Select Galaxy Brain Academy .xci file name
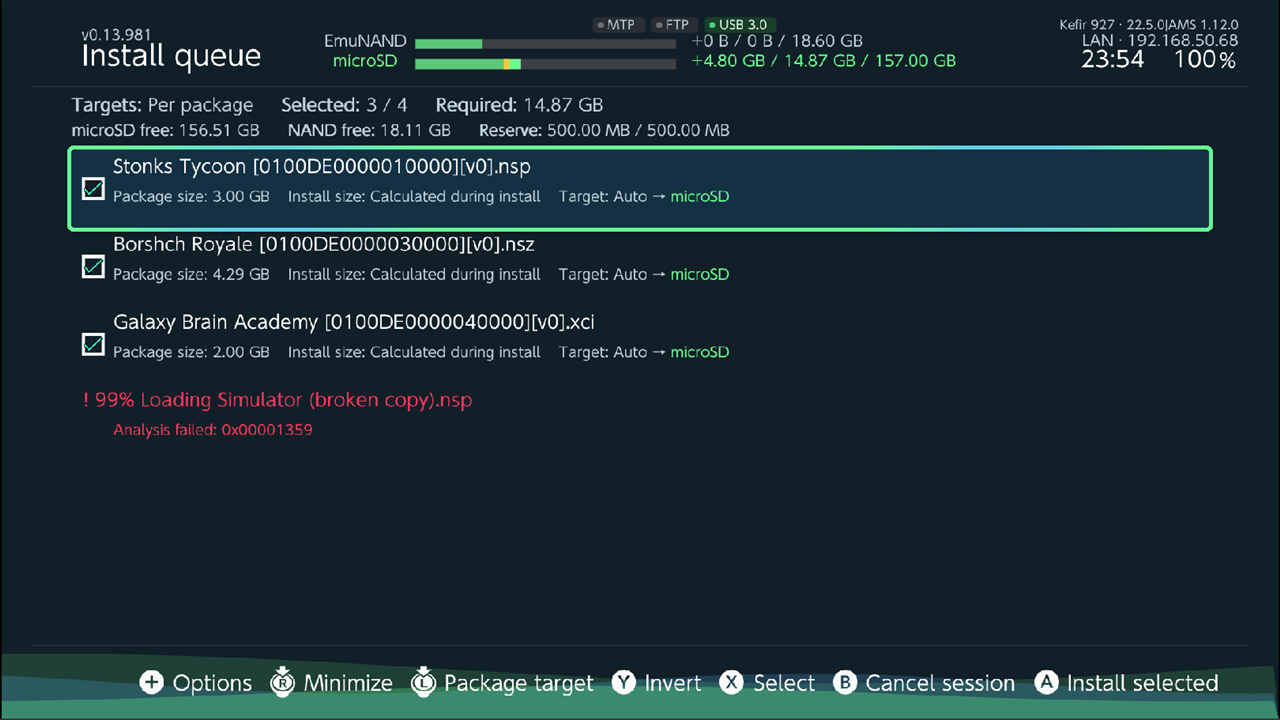Image resolution: width=1280 pixels, height=720 pixels. (354, 322)
